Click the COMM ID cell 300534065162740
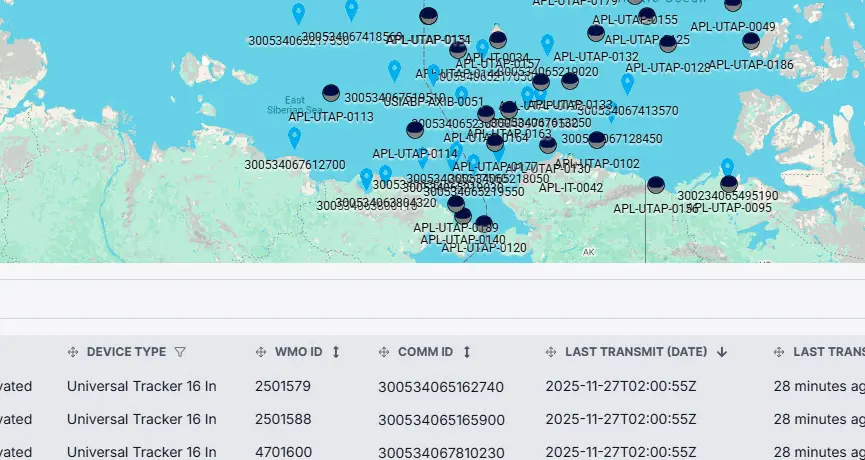The width and height of the screenshot is (865, 460). [x=441, y=386]
